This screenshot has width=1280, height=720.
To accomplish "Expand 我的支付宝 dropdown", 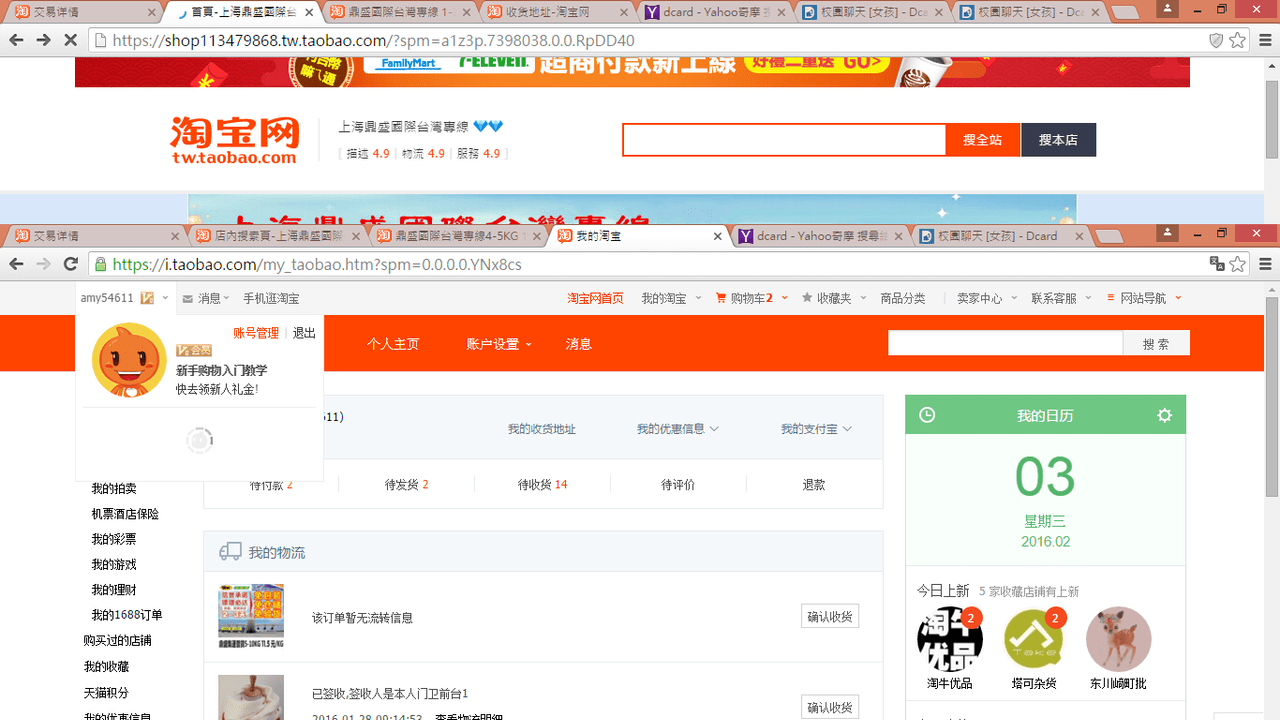I will click(816, 429).
